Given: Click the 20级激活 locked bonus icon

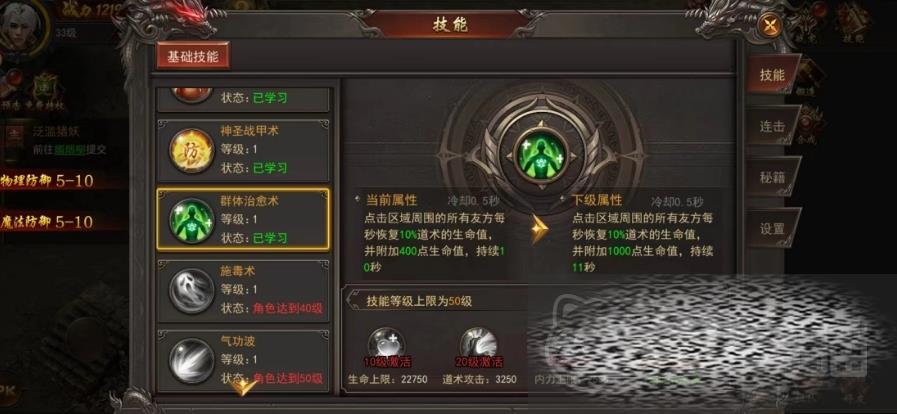Looking at the screenshot, I should pos(479,346).
